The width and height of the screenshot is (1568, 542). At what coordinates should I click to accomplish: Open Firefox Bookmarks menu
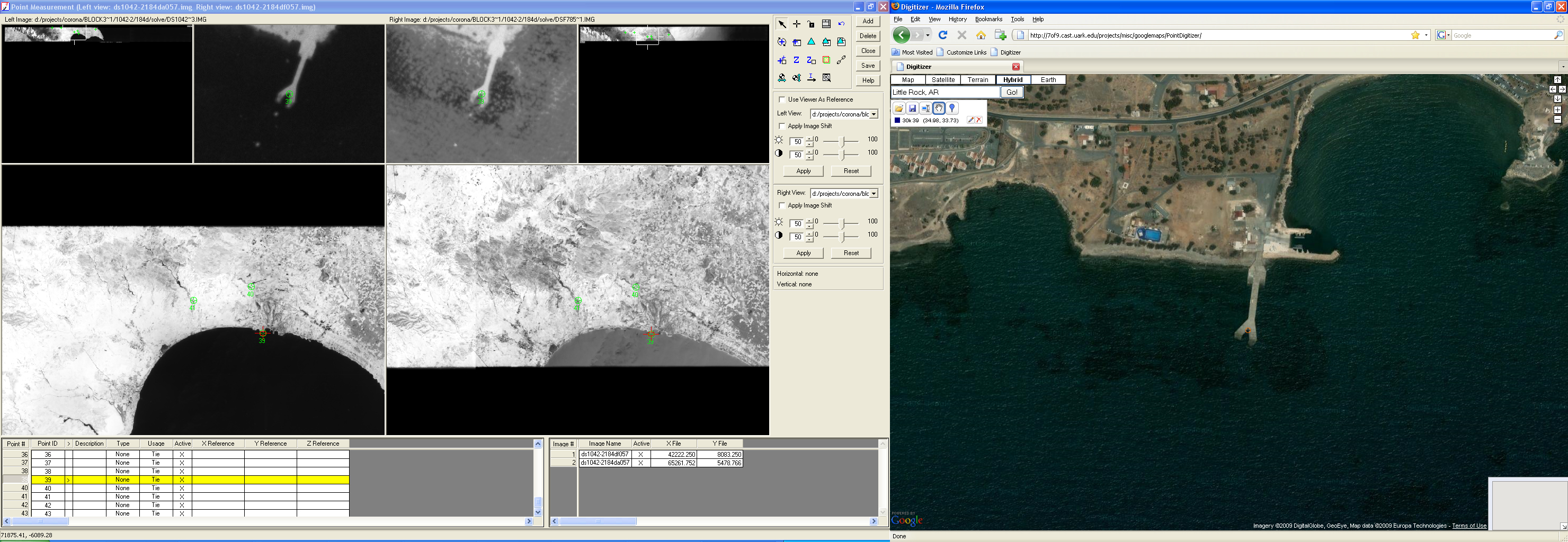click(x=988, y=20)
